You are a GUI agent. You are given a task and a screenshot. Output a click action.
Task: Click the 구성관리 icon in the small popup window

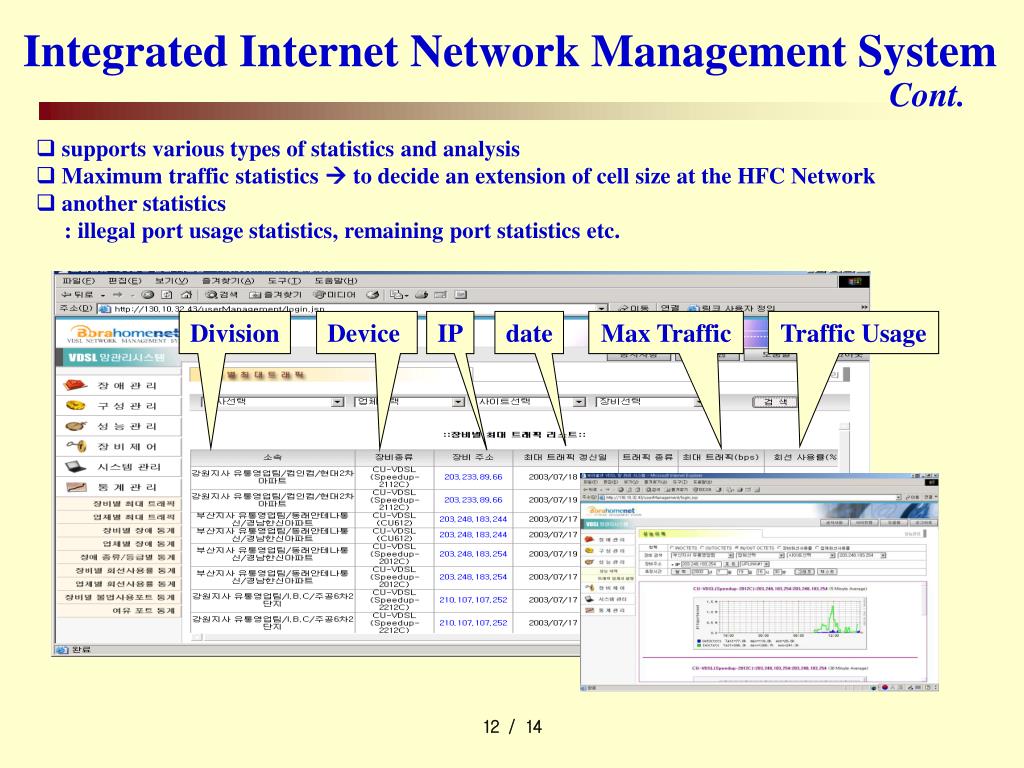[589, 551]
